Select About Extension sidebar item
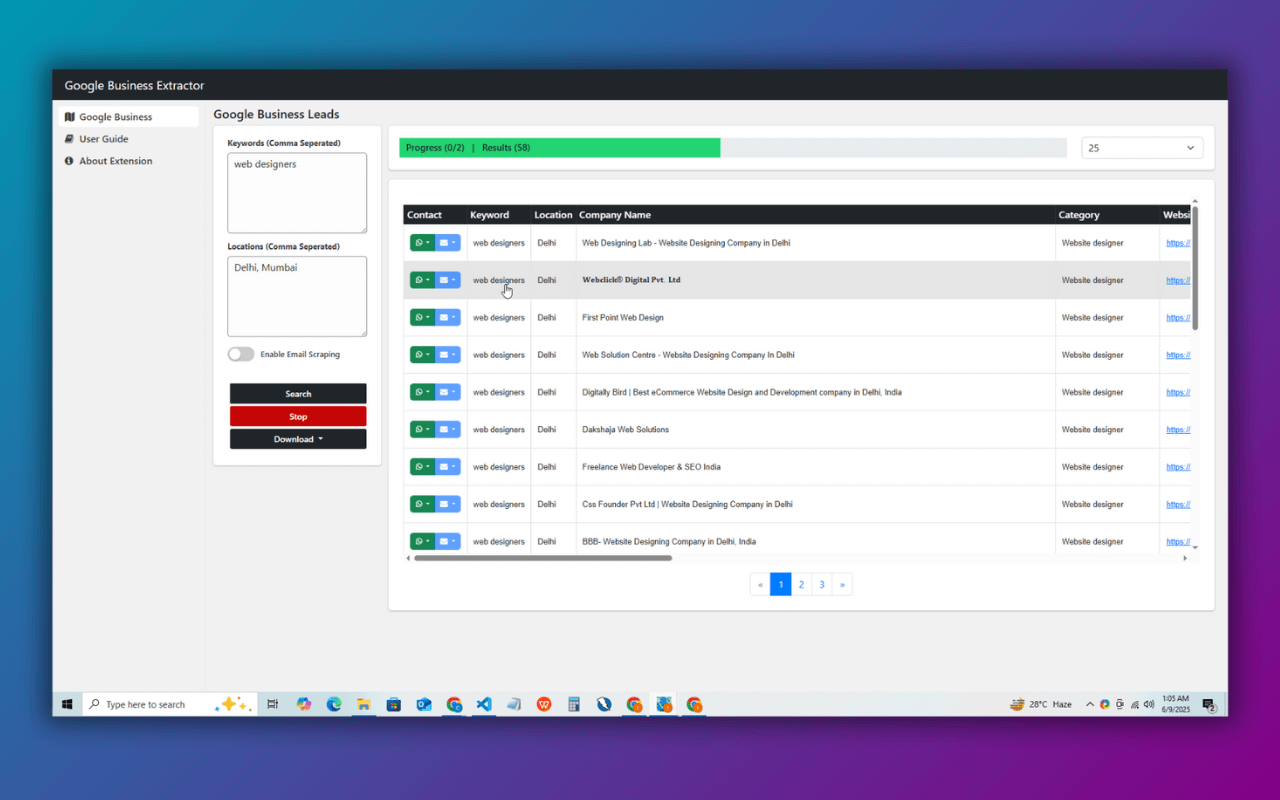 [116, 161]
